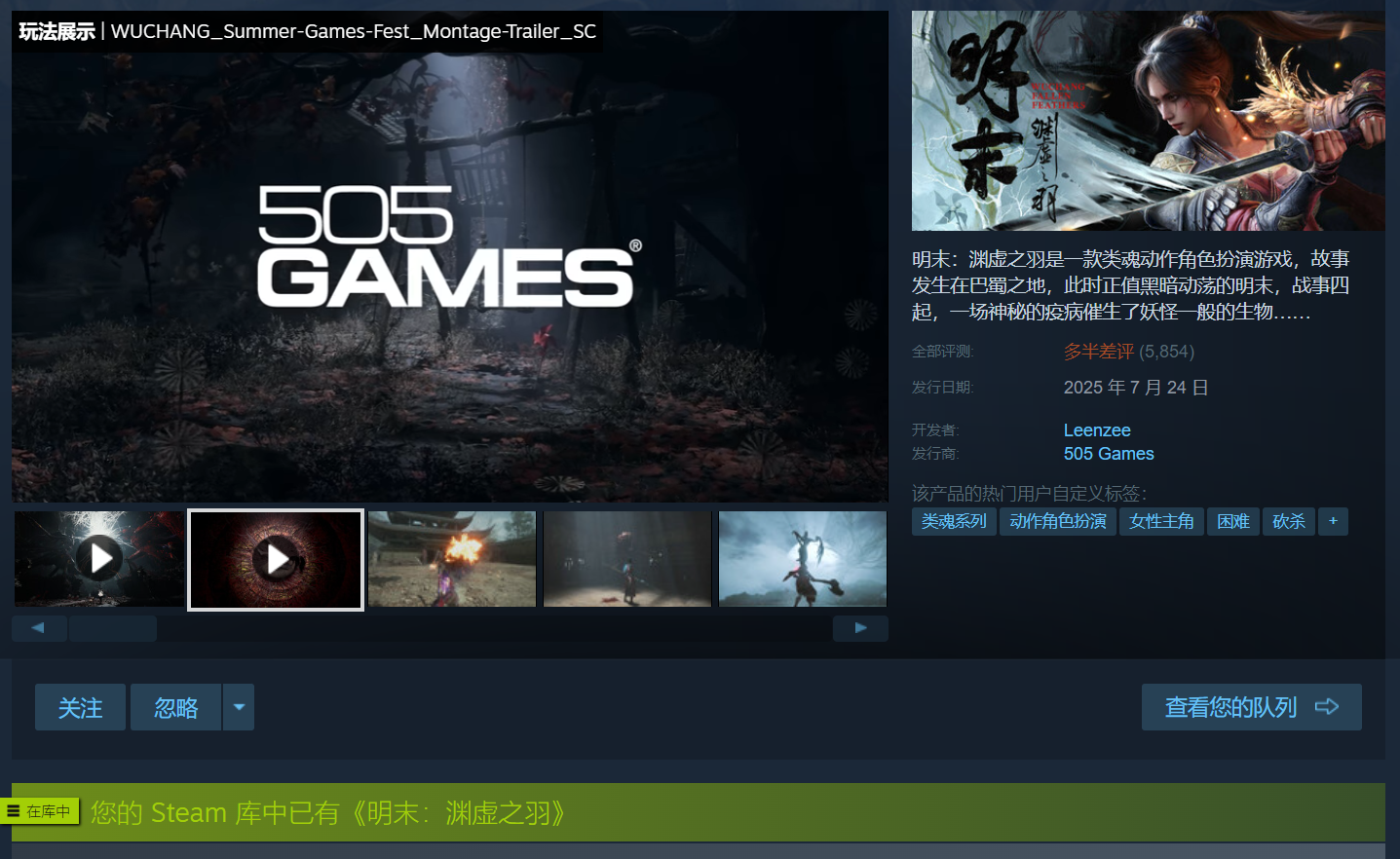Select the 女性主角 tag
Viewport: 1400px width, 859px height.
1161,521
